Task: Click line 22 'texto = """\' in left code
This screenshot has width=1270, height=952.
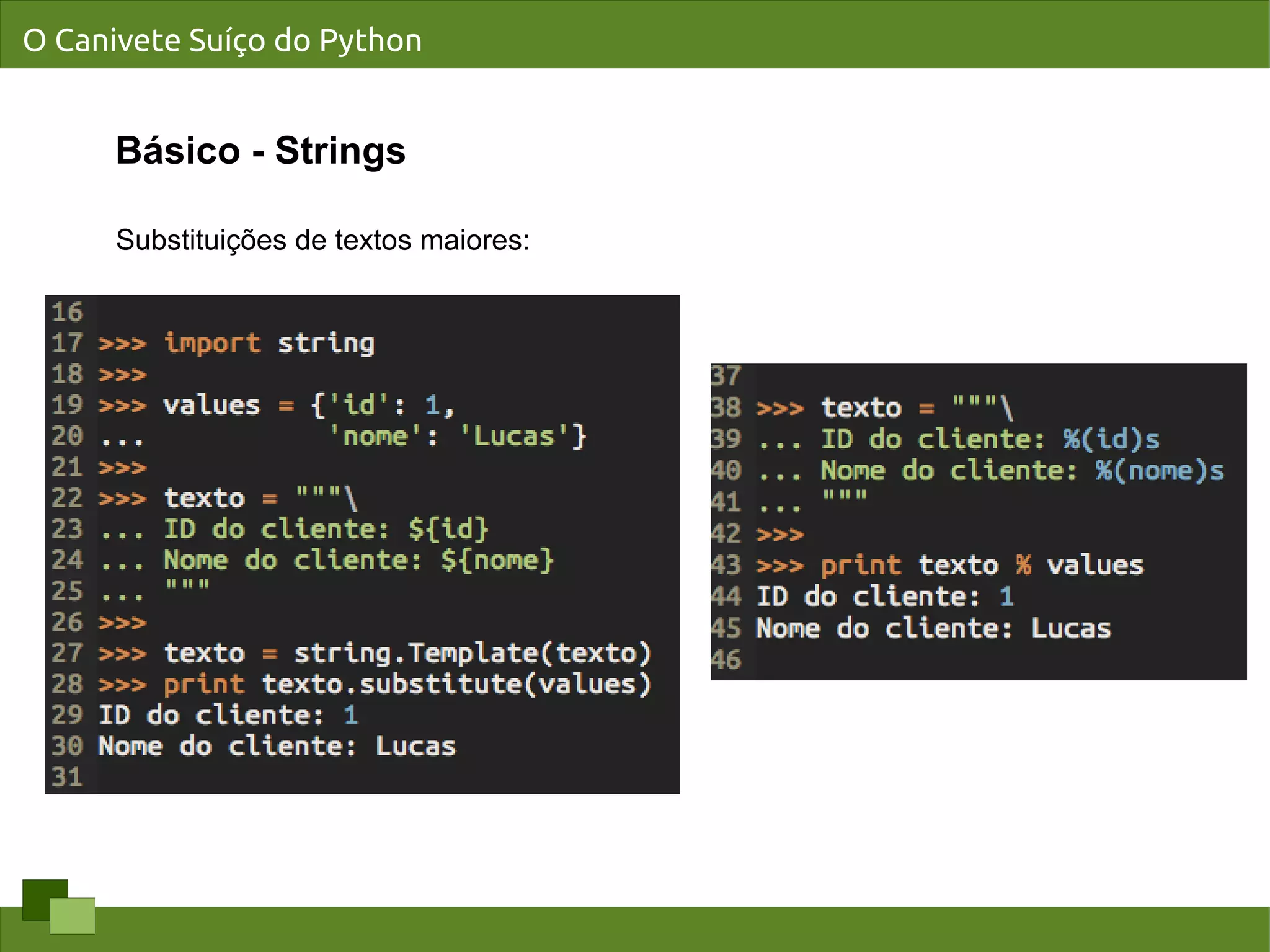Action: [x=260, y=498]
